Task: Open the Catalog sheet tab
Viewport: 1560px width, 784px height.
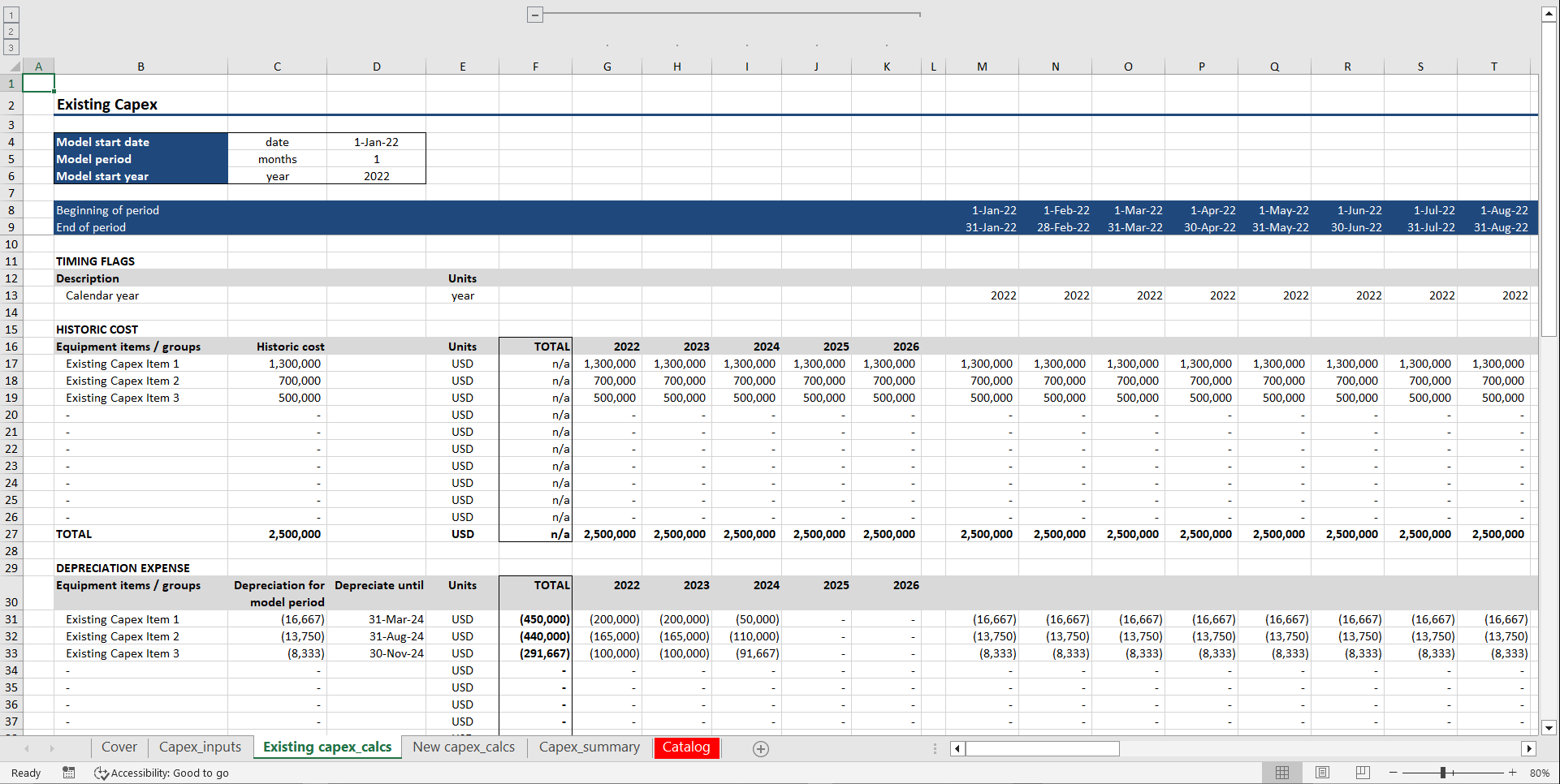Action: click(686, 747)
